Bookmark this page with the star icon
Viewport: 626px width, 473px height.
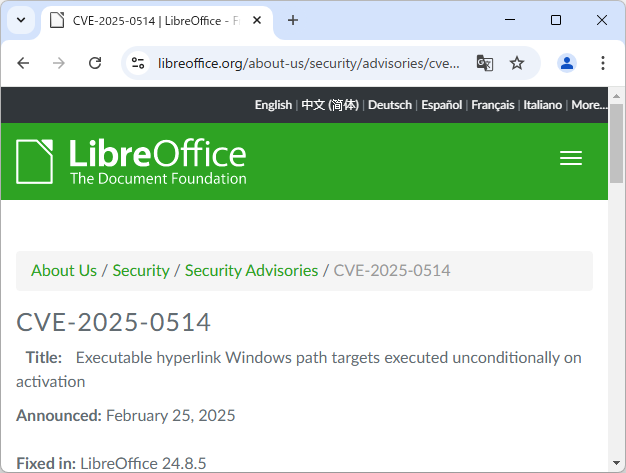point(517,63)
